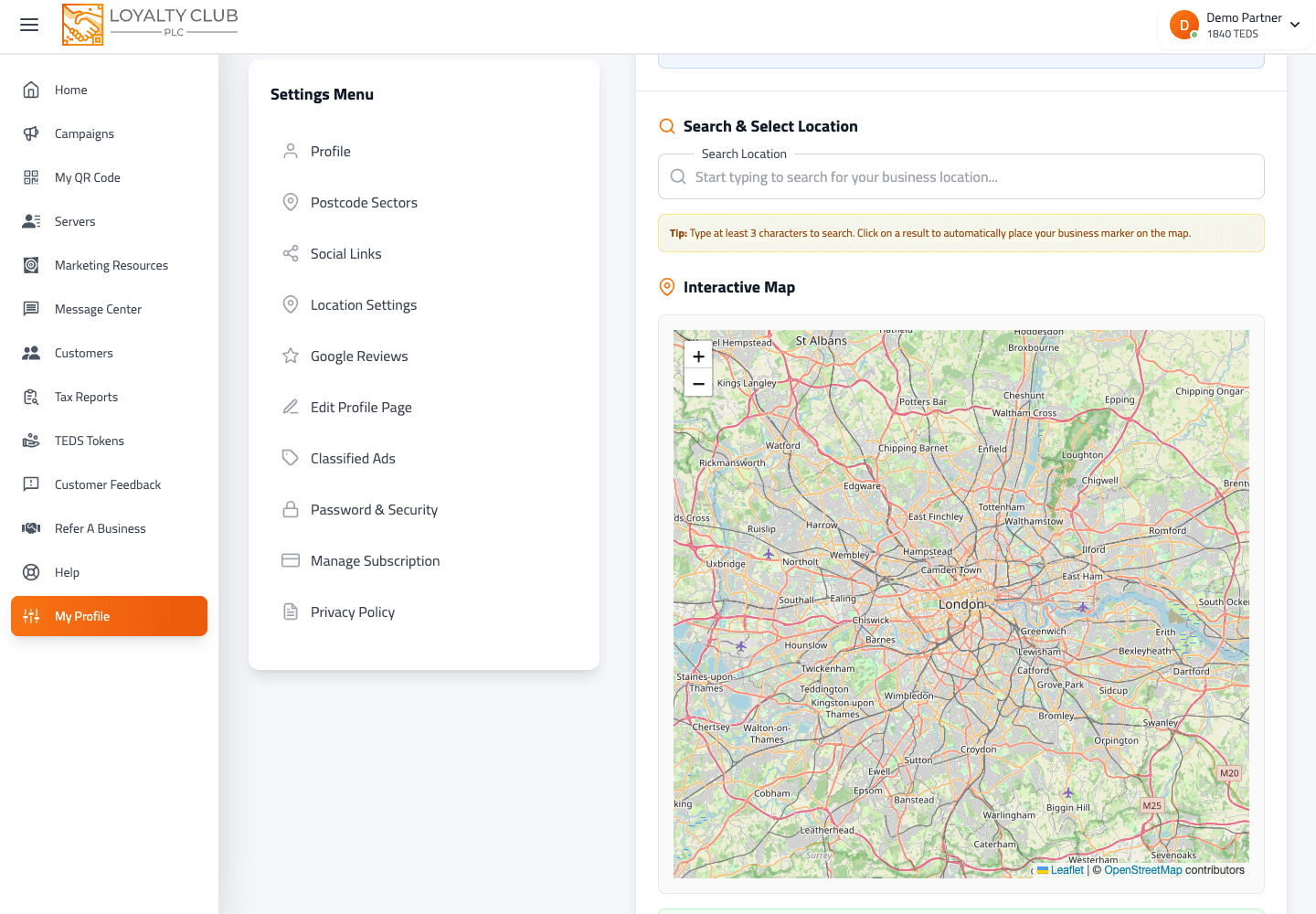
Task: Open My QR Code page
Action: pyautogui.click(x=109, y=177)
